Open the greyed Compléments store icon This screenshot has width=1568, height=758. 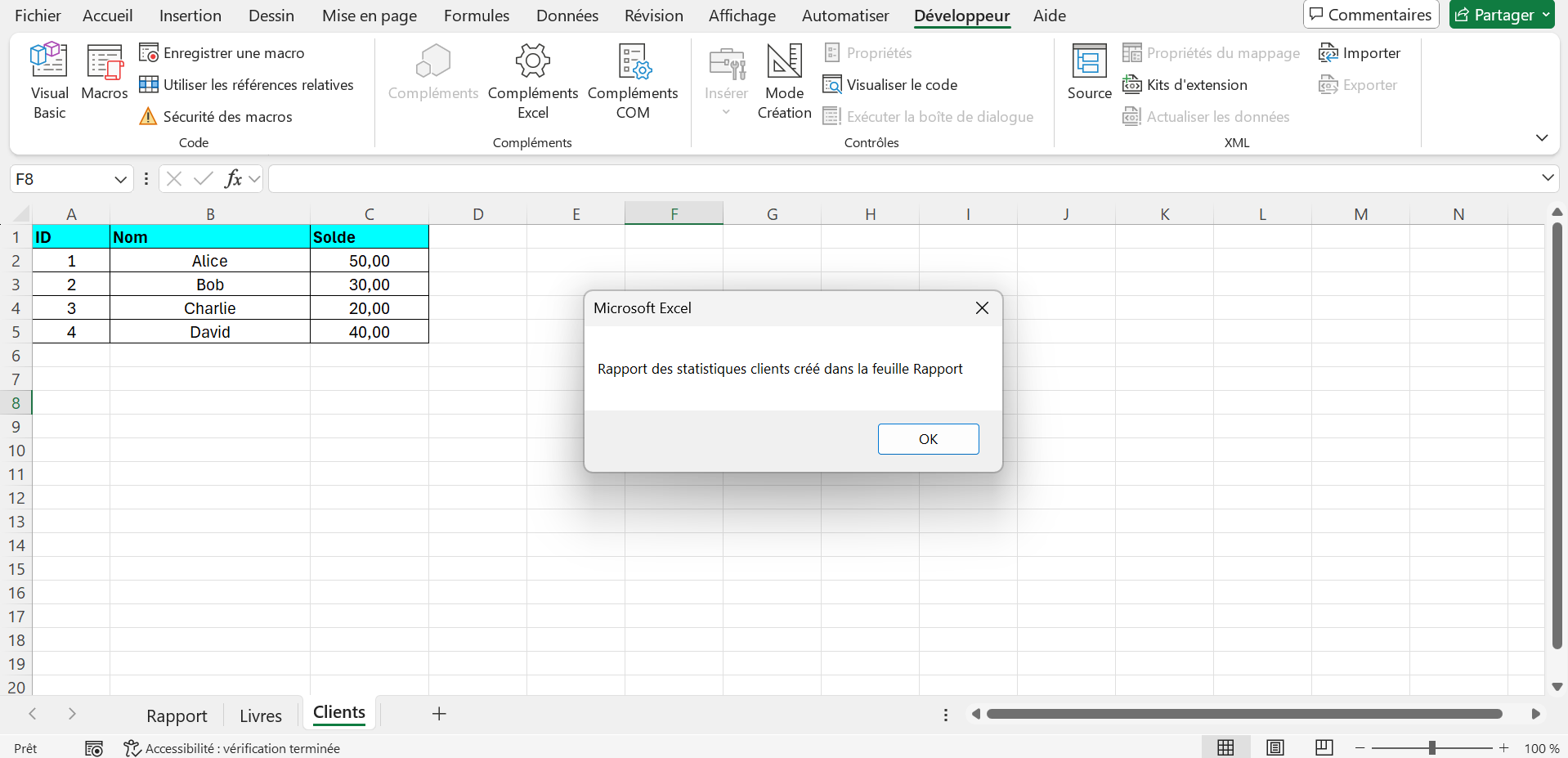pyautogui.click(x=433, y=74)
